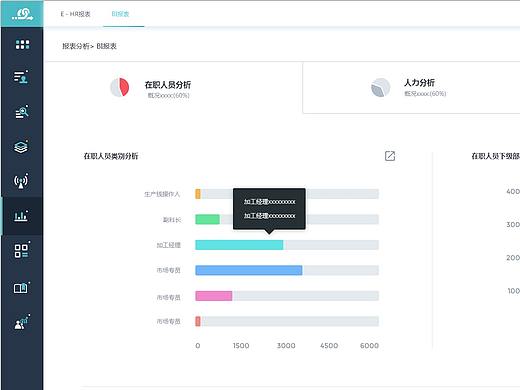Click the 3000 axis value

click(286, 346)
